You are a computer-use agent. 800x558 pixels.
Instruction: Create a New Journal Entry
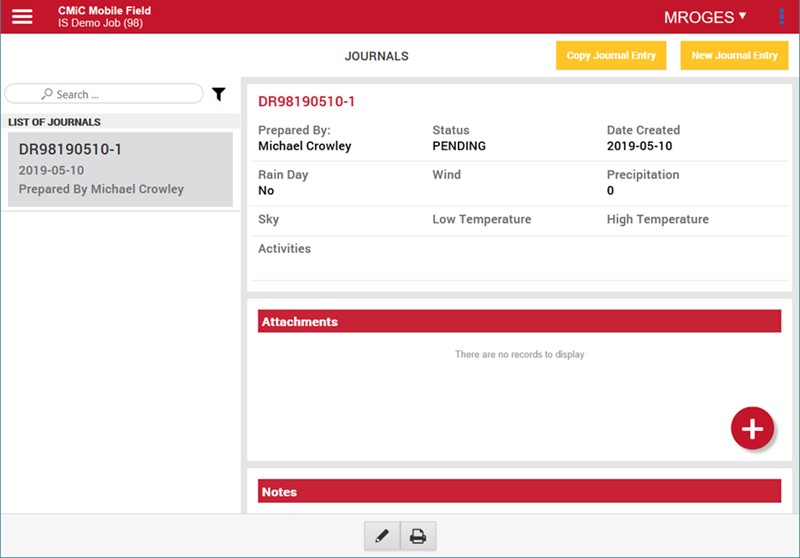click(734, 56)
